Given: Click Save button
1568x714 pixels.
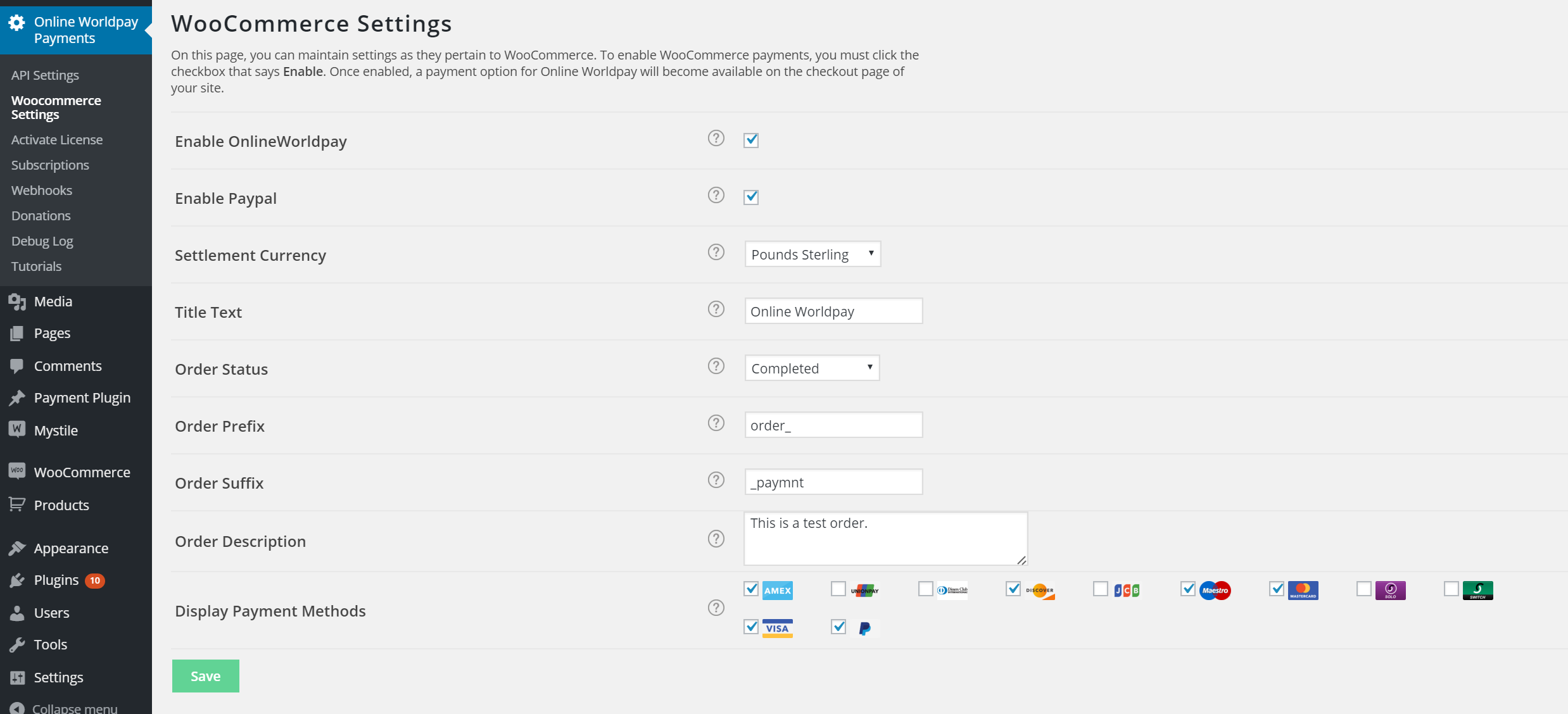Looking at the screenshot, I should coord(206,676).
